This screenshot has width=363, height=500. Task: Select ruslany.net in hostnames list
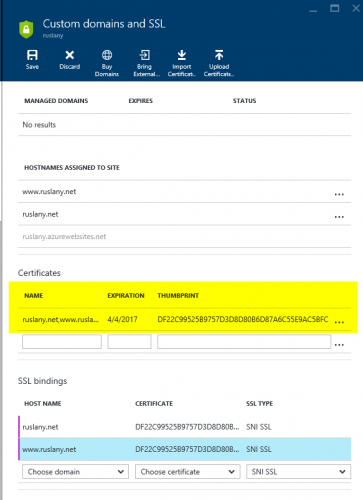(x=40, y=214)
